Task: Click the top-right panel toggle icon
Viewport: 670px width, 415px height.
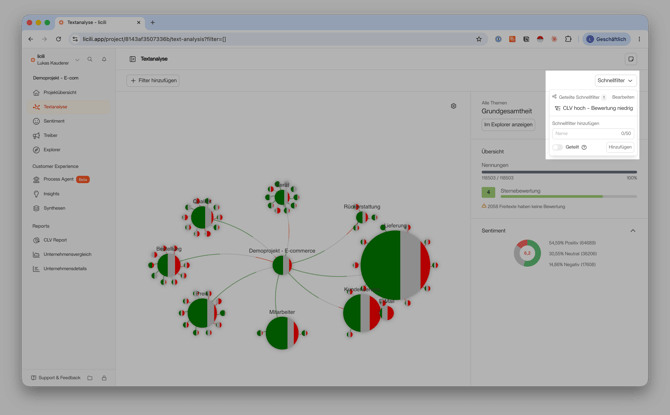Action: click(x=631, y=59)
